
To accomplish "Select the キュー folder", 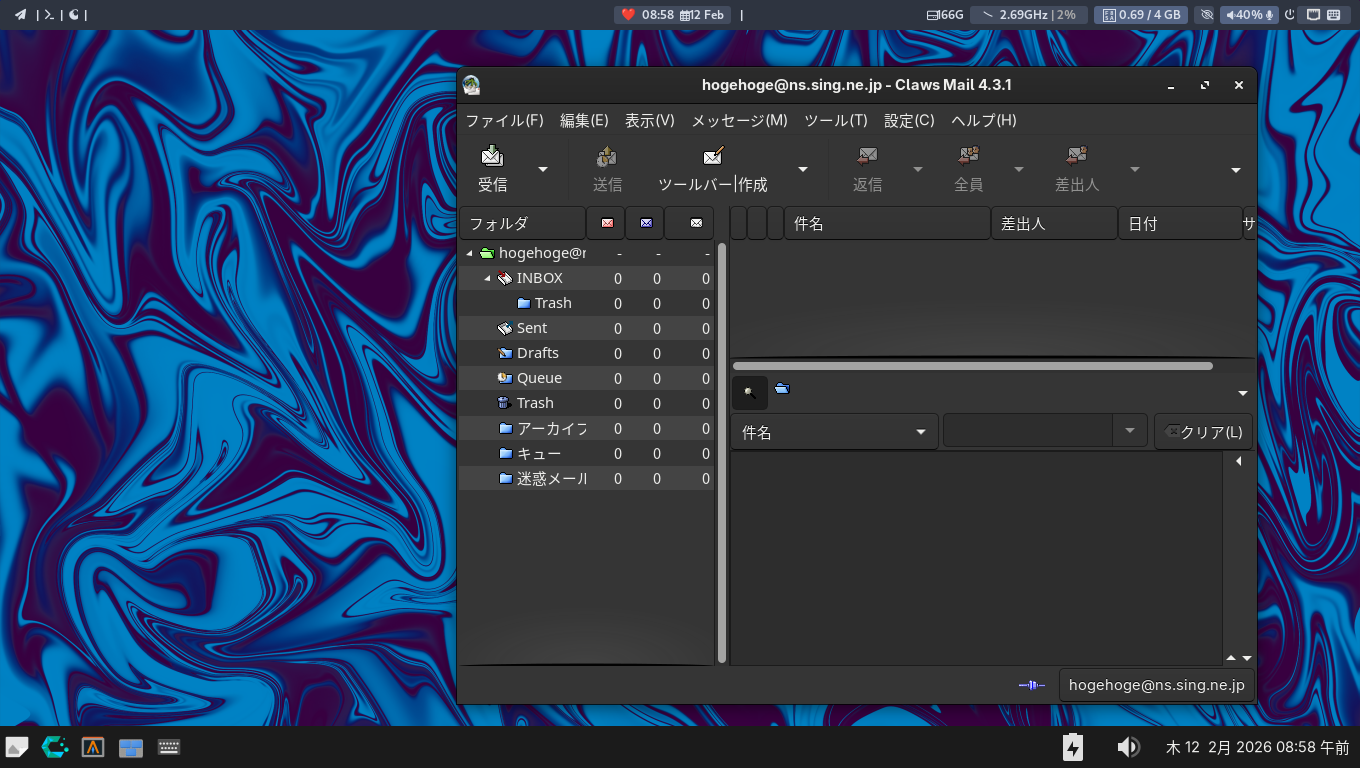I will [586, 453].
